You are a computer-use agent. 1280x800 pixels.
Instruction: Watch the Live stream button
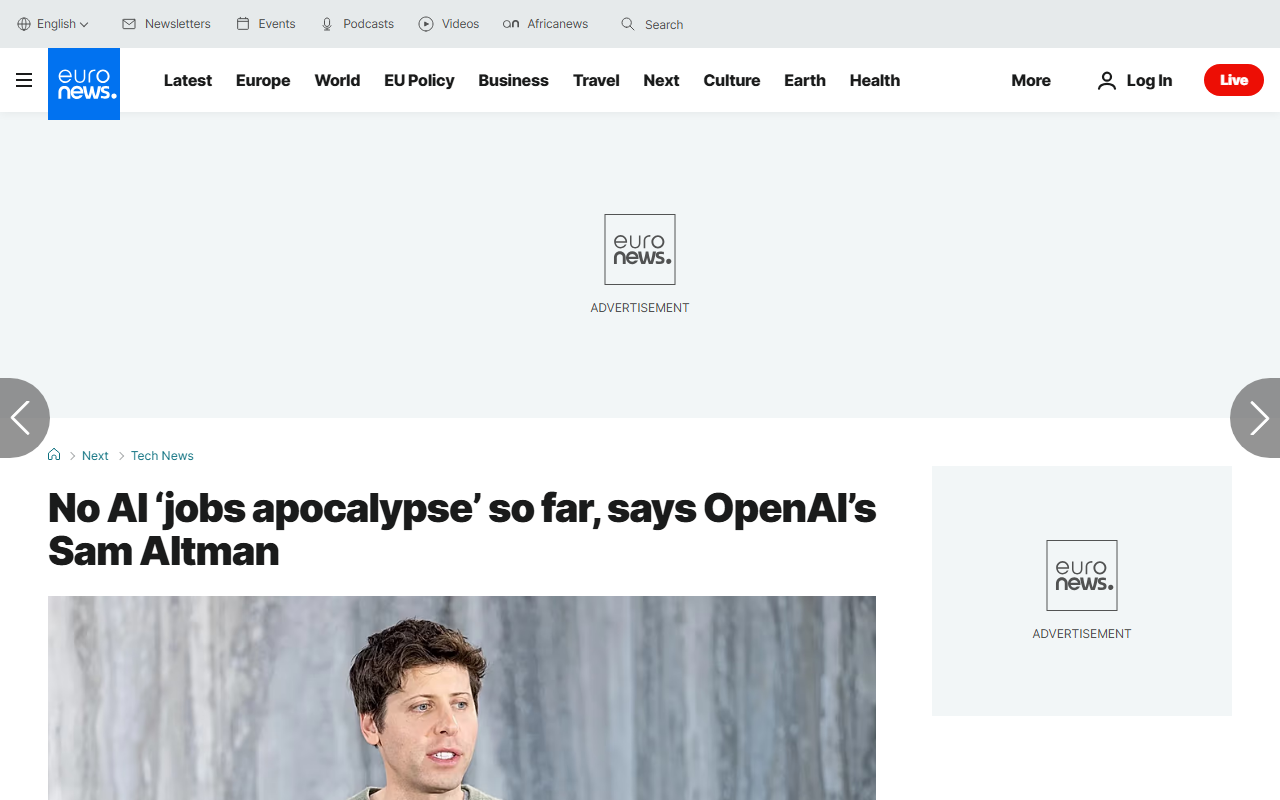pyautogui.click(x=1234, y=80)
